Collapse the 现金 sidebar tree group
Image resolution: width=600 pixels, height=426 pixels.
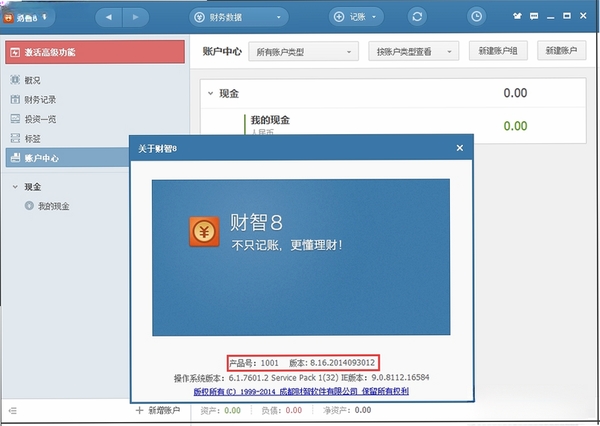15,187
